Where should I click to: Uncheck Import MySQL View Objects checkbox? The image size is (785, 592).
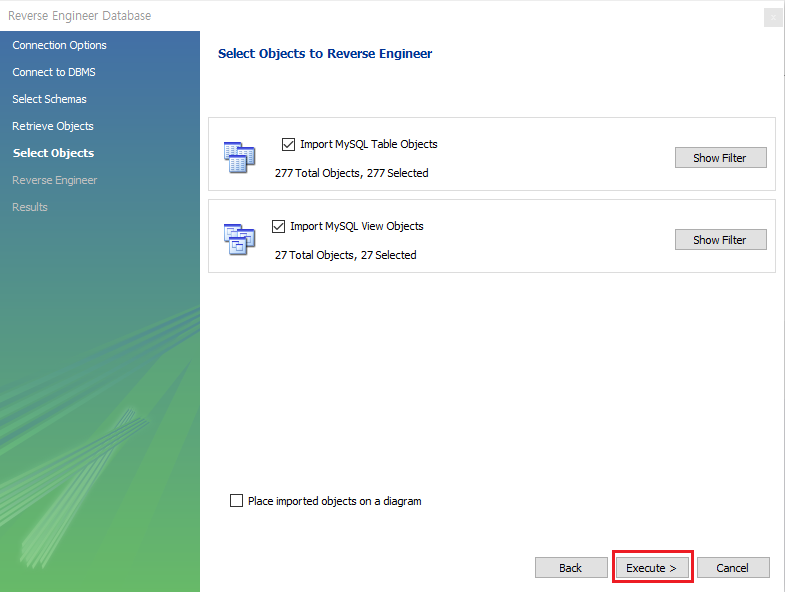[278, 226]
